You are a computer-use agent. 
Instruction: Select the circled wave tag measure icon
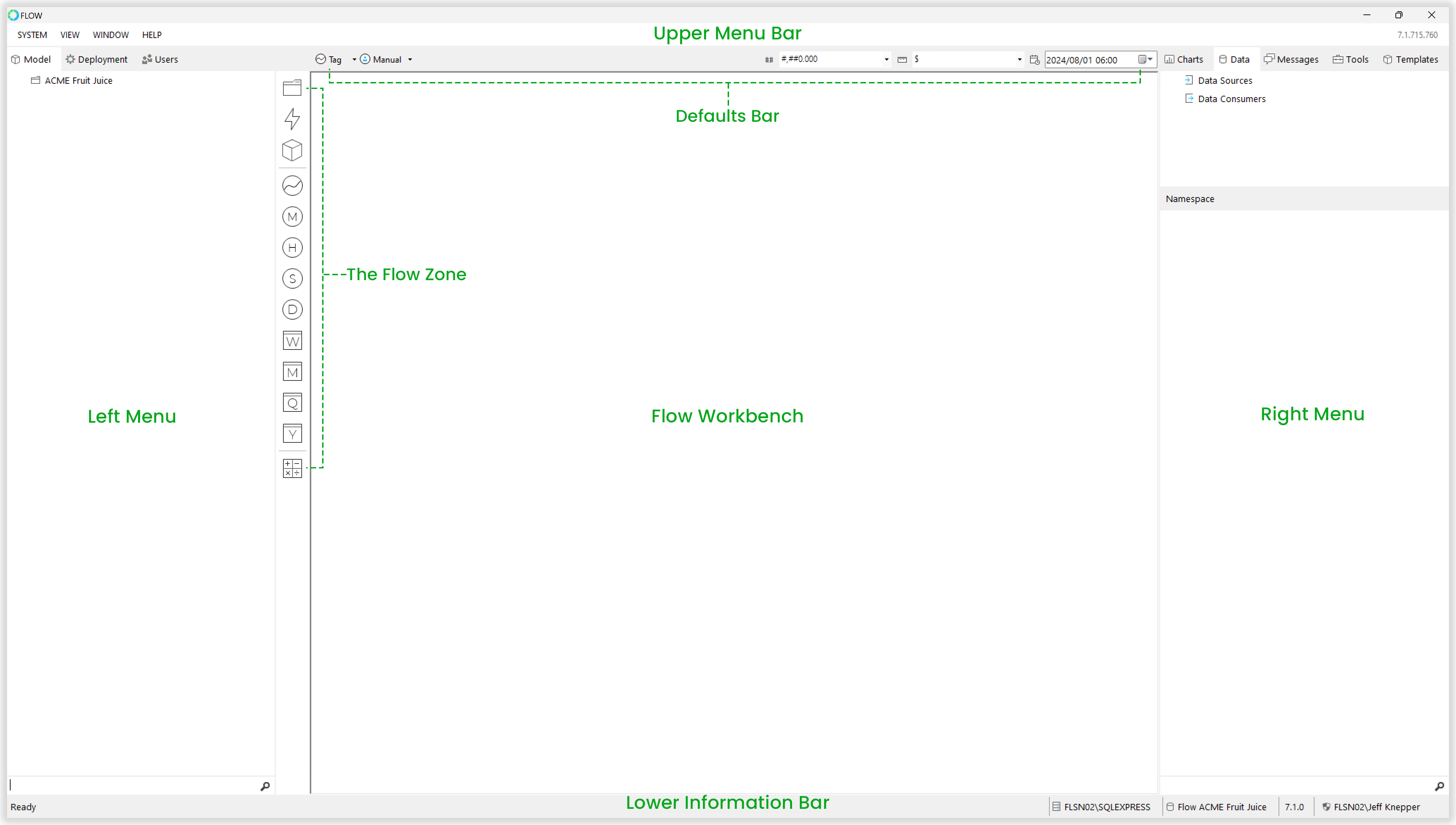[x=292, y=186]
